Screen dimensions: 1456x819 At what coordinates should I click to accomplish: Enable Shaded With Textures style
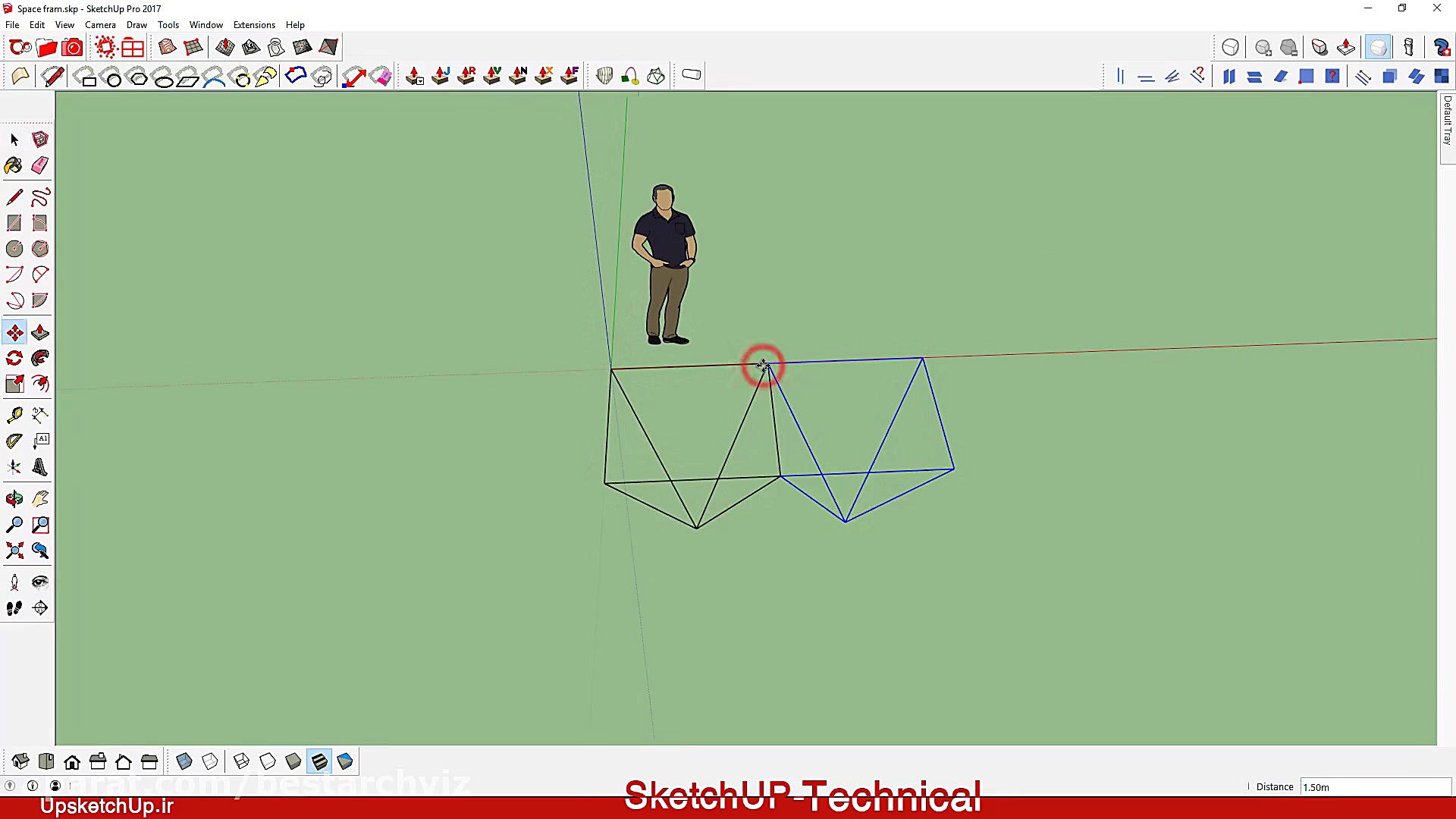319,761
